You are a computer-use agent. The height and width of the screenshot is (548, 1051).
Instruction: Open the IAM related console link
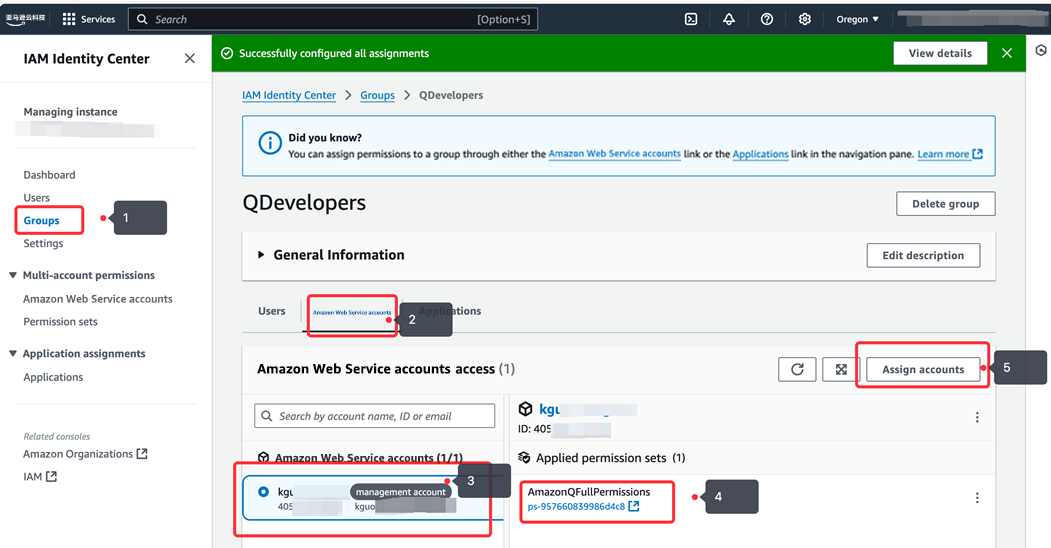(40, 476)
